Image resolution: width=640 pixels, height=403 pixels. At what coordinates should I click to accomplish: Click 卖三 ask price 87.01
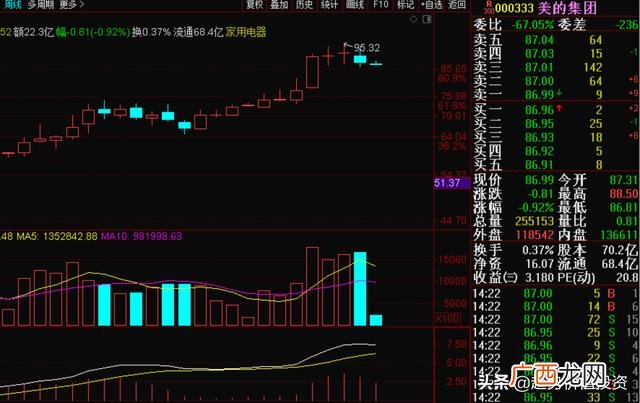click(x=539, y=67)
